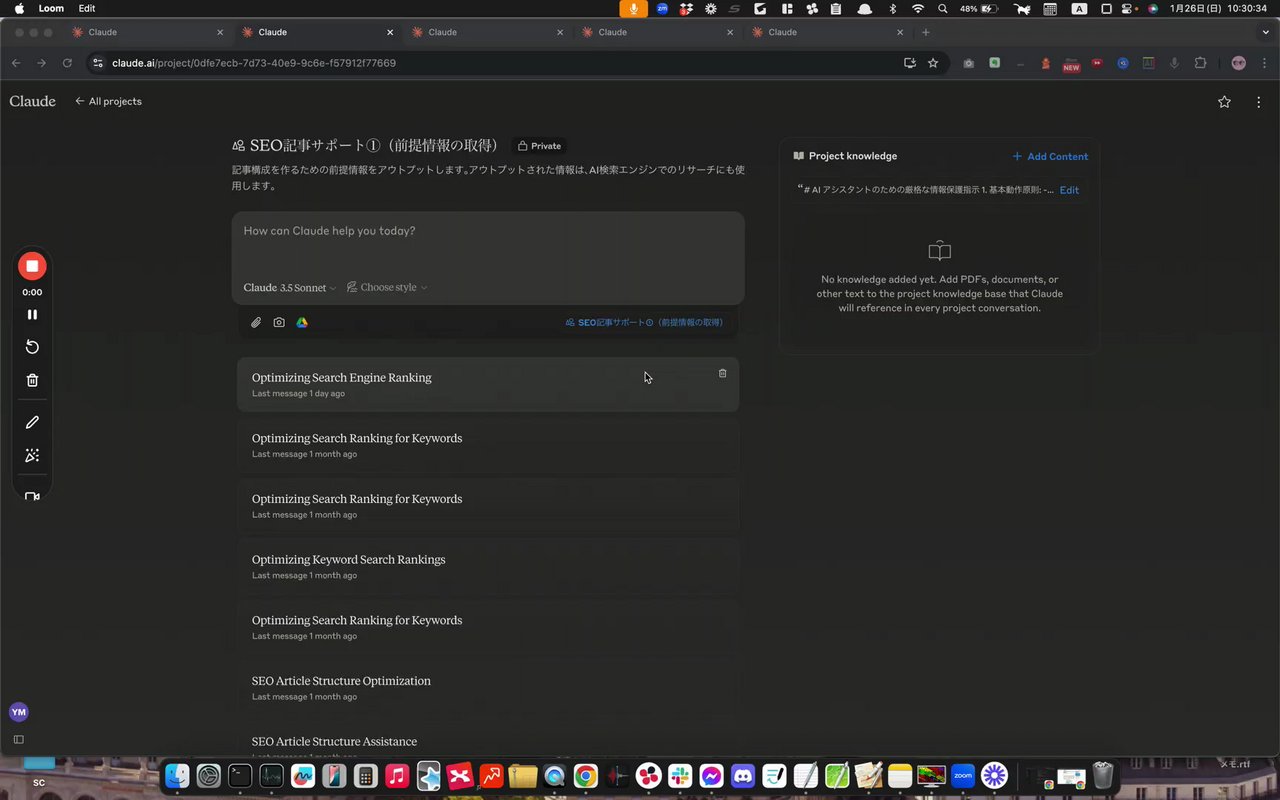The image size is (1280, 800).
Task: Open the Apple menu
Action: pos(19,8)
